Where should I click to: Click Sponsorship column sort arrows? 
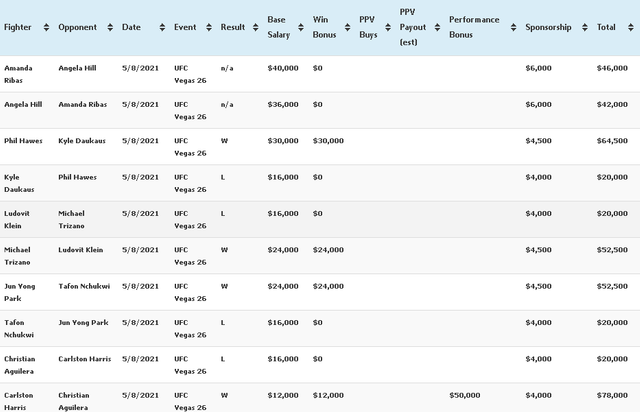click(584, 27)
